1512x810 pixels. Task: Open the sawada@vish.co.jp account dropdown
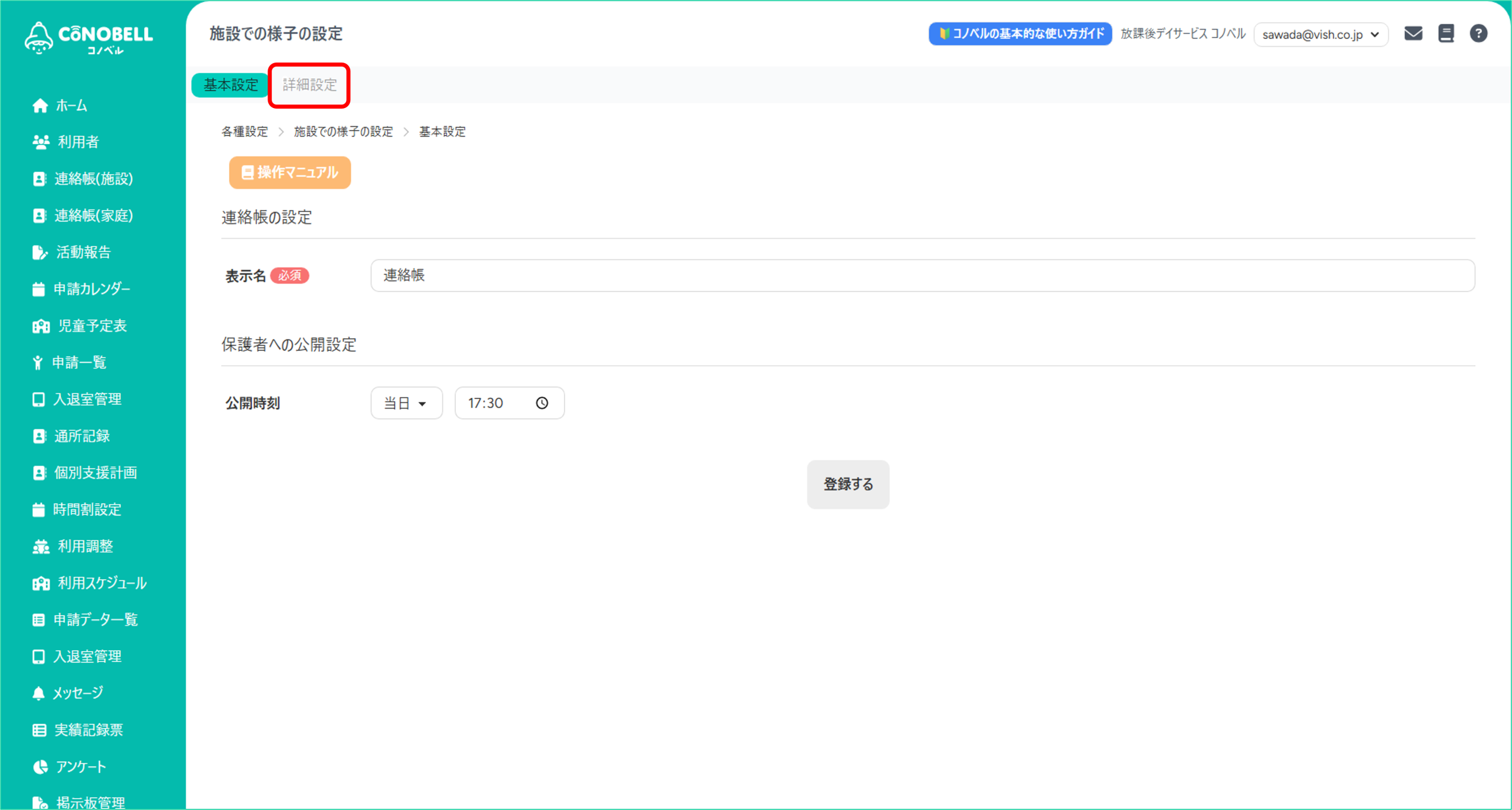(1321, 35)
